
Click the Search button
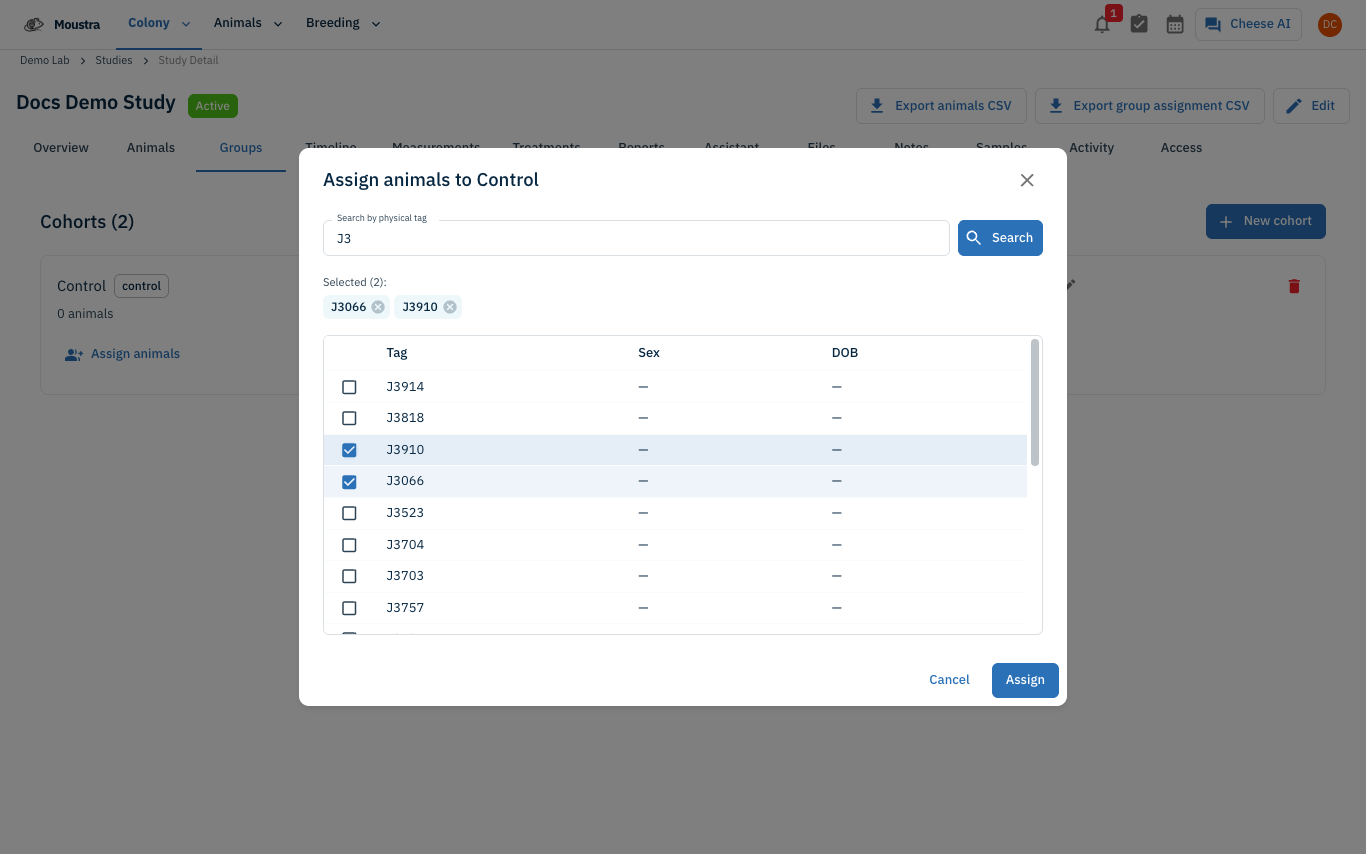point(1000,238)
